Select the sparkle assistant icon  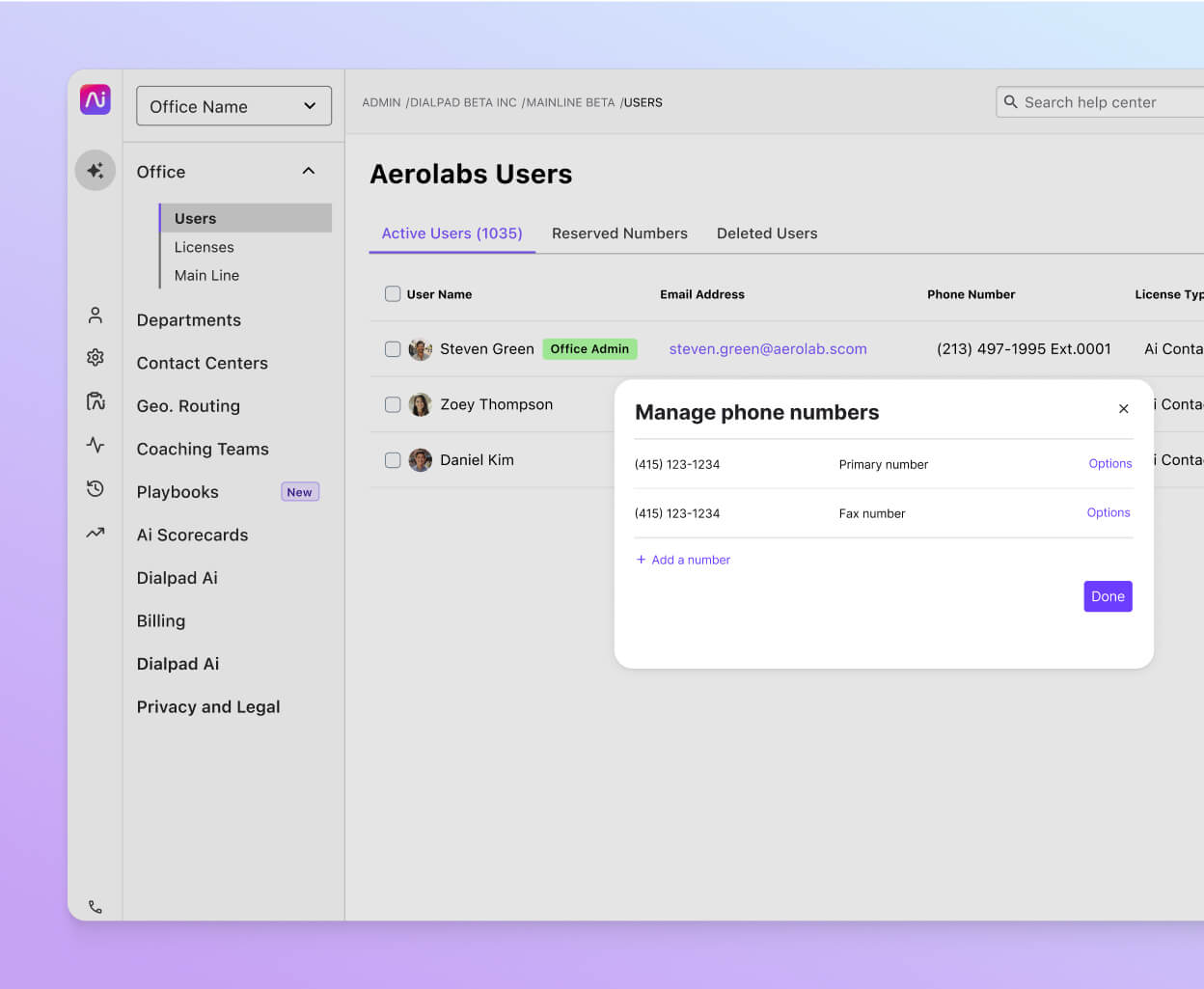[x=95, y=169]
